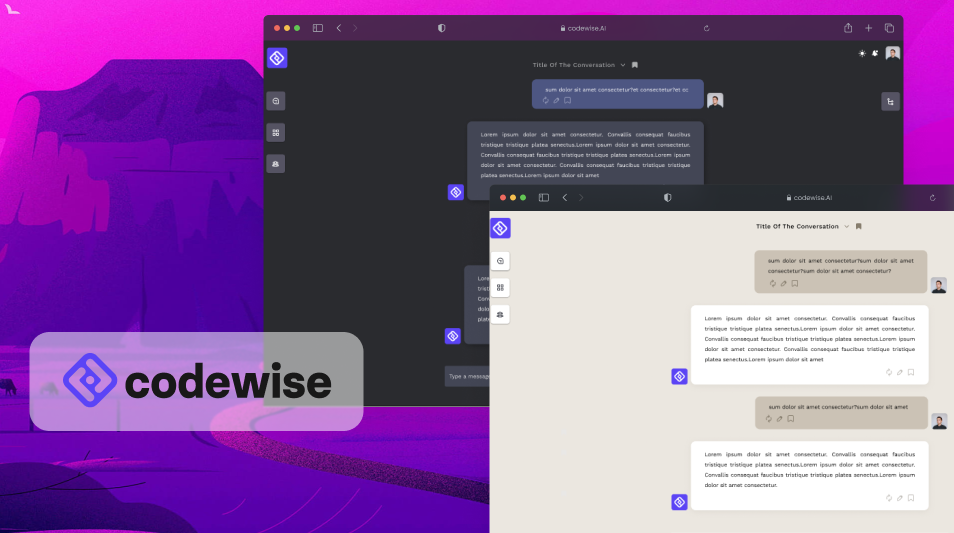Open the chat history icon in dark window sidebar
The height and width of the screenshot is (533, 954).
(276, 101)
